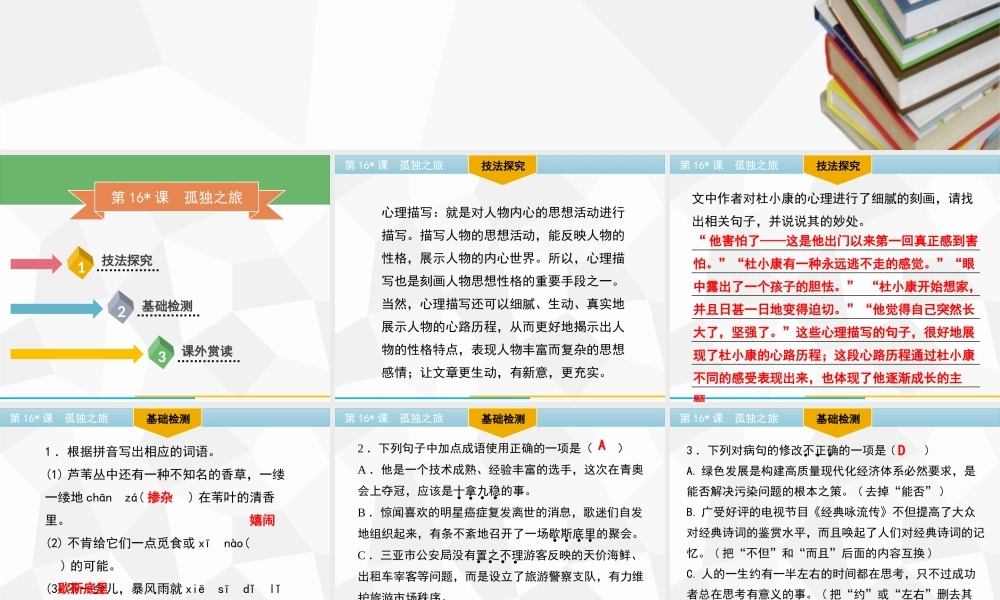This screenshot has height=600, width=1000.
Task: Click the line (2) 不肯给它们一点觅食或
Action: [148, 543]
